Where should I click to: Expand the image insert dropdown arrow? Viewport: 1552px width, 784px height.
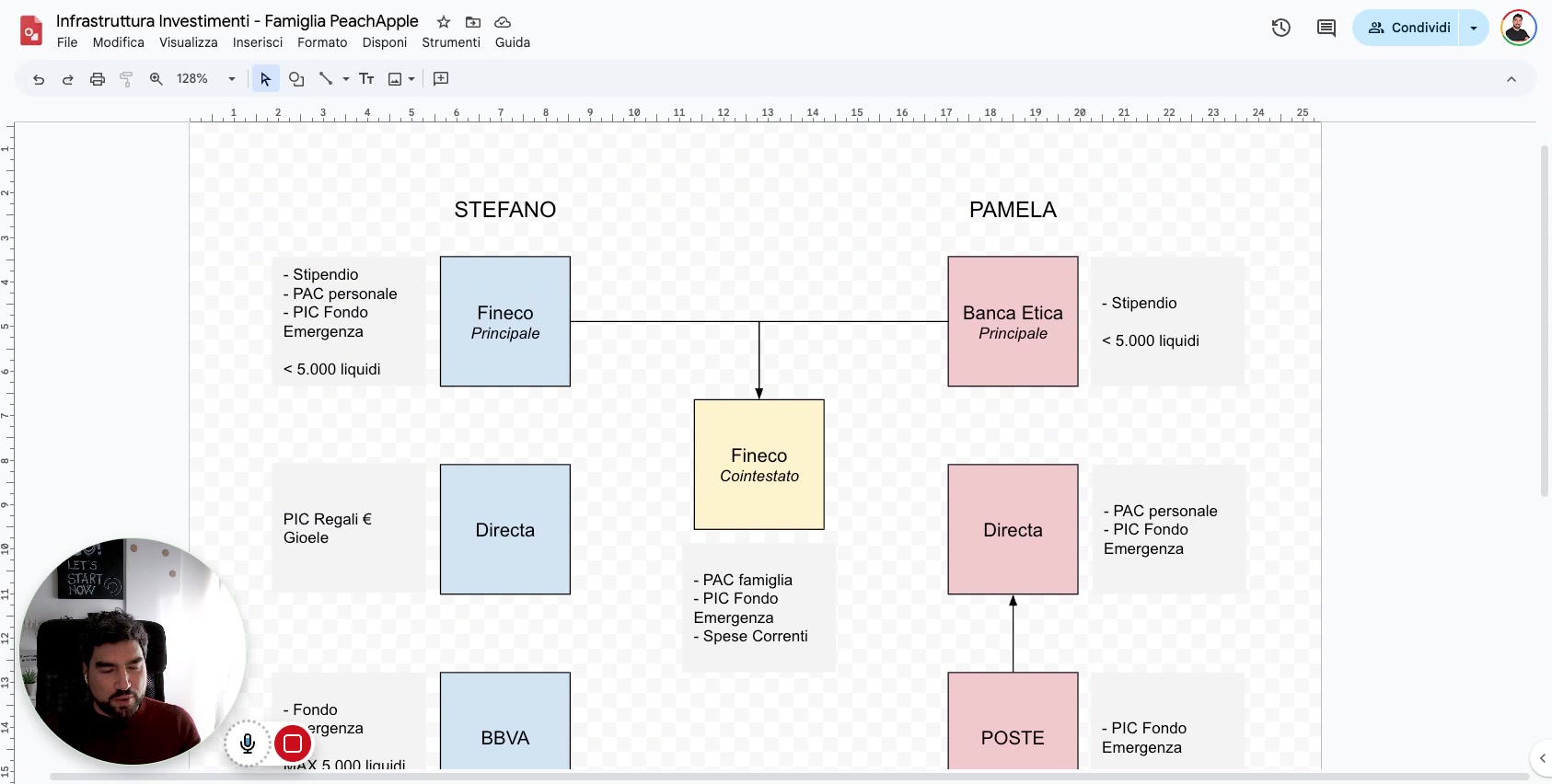411,79
